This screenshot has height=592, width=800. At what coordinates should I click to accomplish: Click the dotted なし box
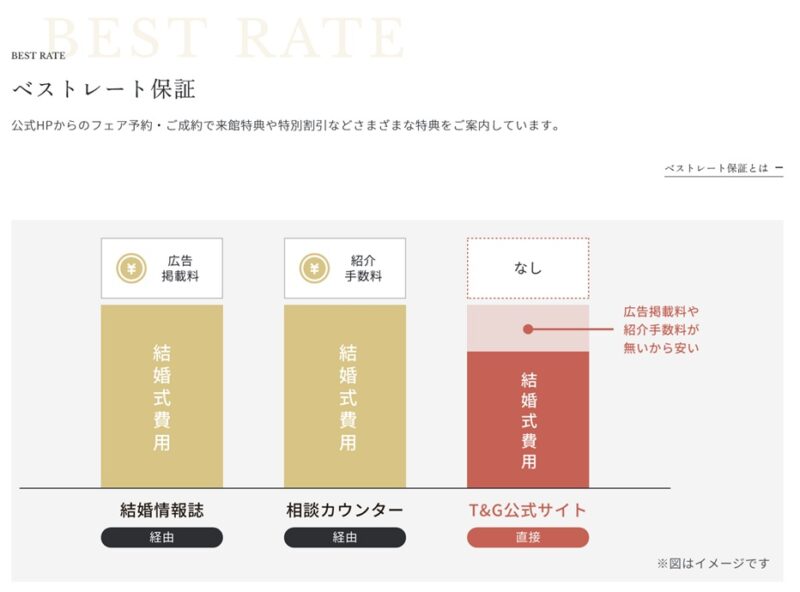pyautogui.click(x=528, y=268)
